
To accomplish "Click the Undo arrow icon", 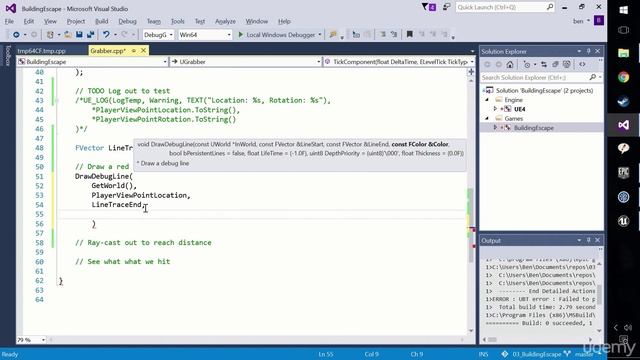I will [106, 35].
